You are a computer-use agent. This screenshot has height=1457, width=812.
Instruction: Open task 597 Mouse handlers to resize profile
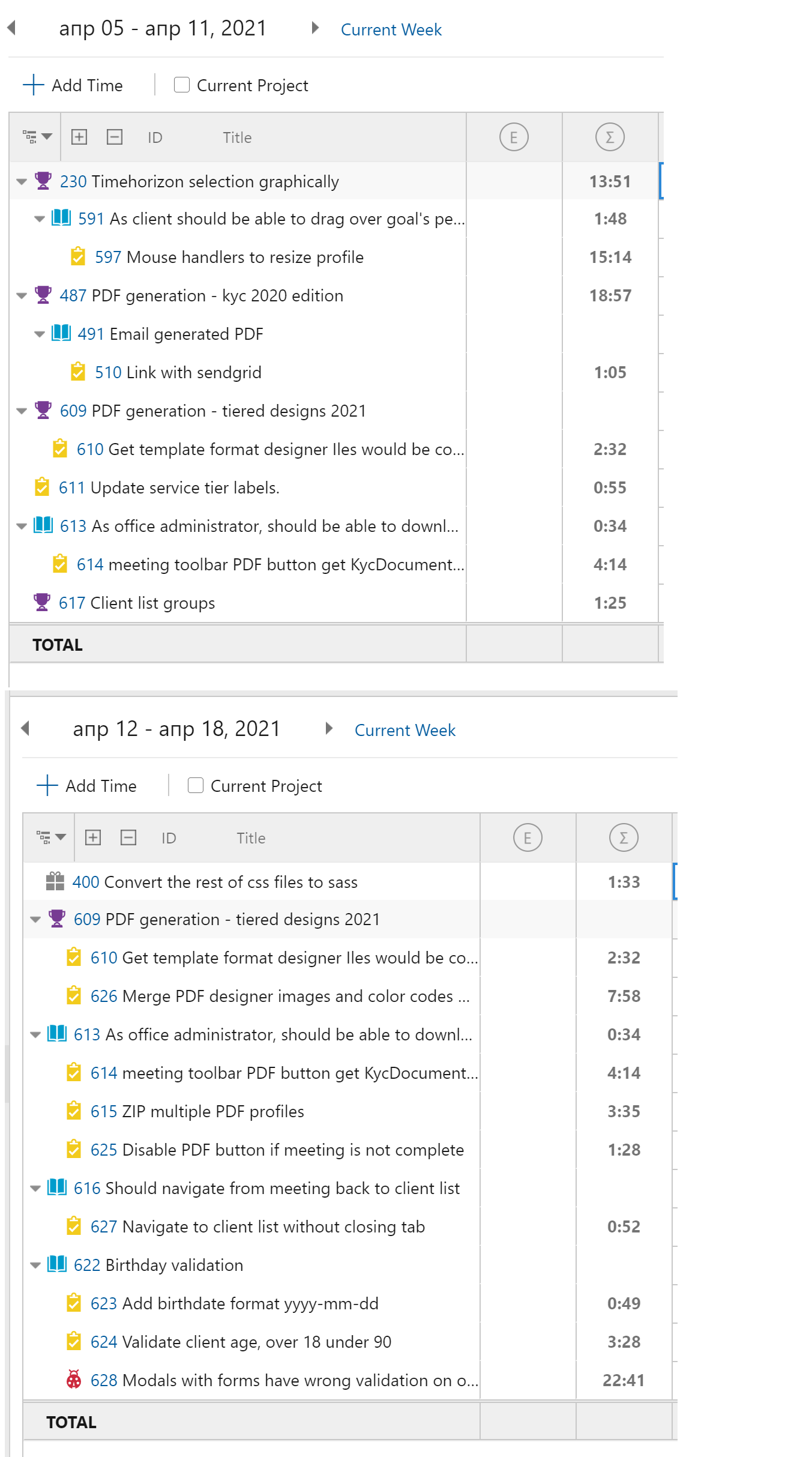point(229,257)
